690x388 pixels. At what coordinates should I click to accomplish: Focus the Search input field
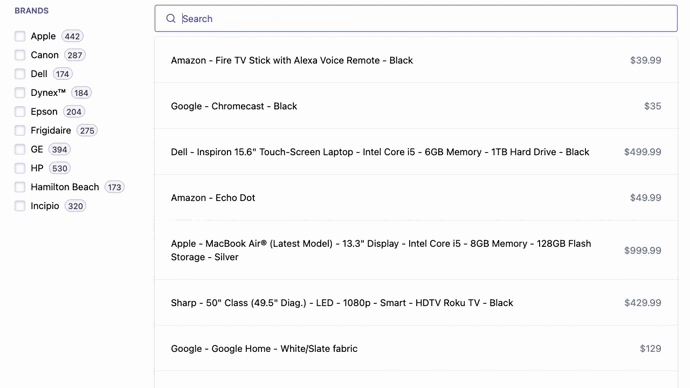pos(416,18)
